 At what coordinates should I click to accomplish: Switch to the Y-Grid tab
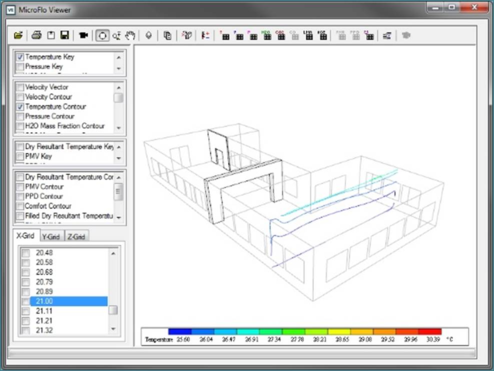(51, 236)
